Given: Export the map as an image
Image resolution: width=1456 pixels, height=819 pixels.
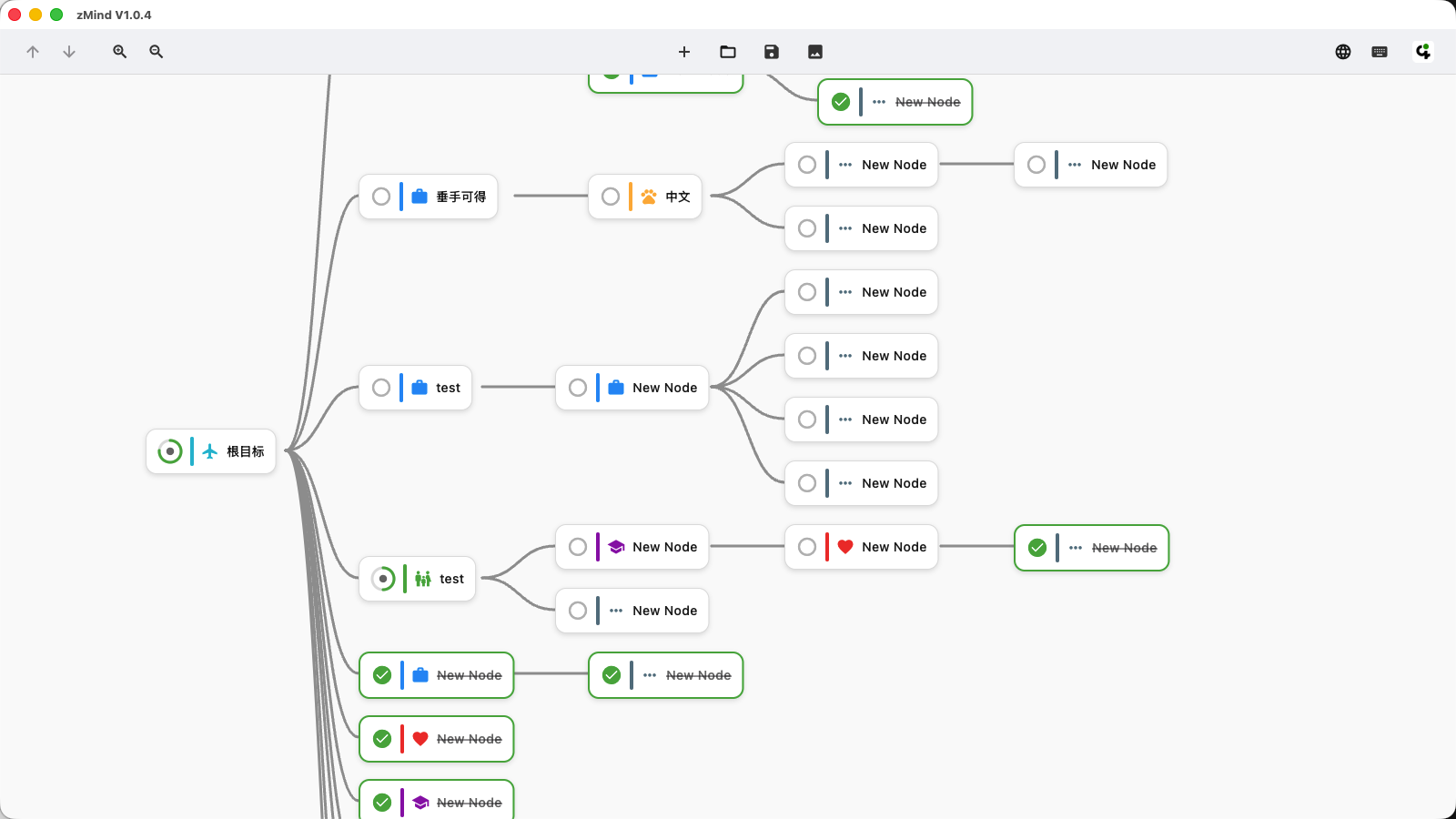Looking at the screenshot, I should 814,52.
